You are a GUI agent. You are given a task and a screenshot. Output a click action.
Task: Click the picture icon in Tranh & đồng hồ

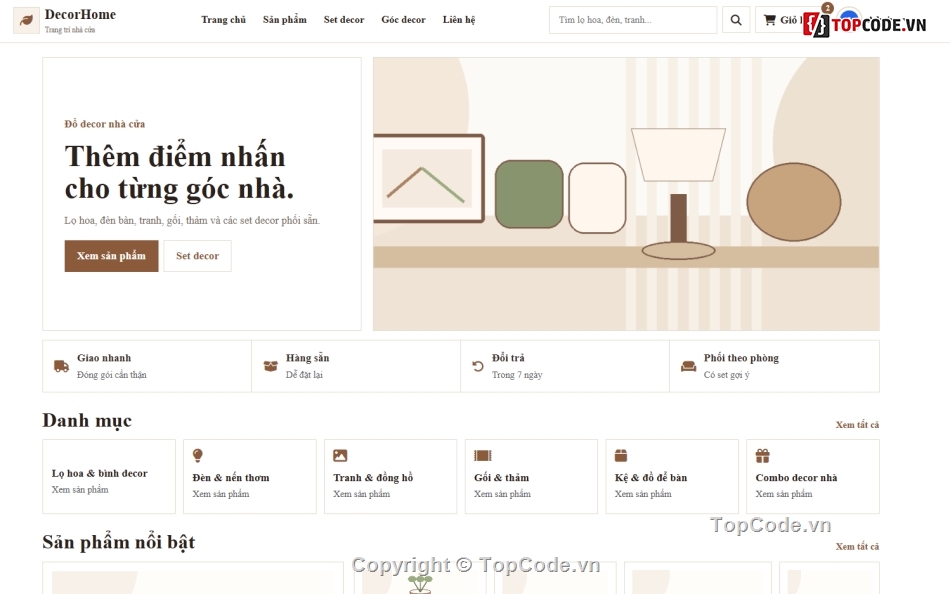tap(340, 455)
